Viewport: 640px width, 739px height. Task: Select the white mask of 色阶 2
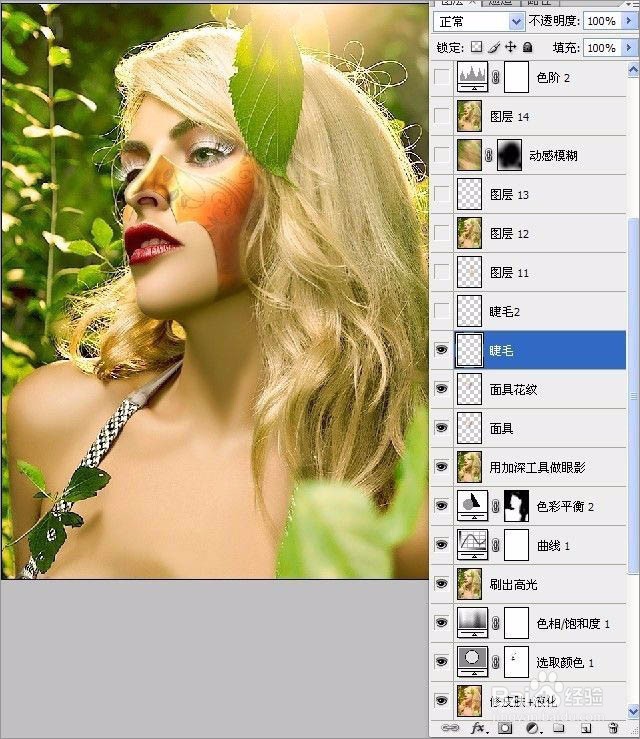click(516, 77)
